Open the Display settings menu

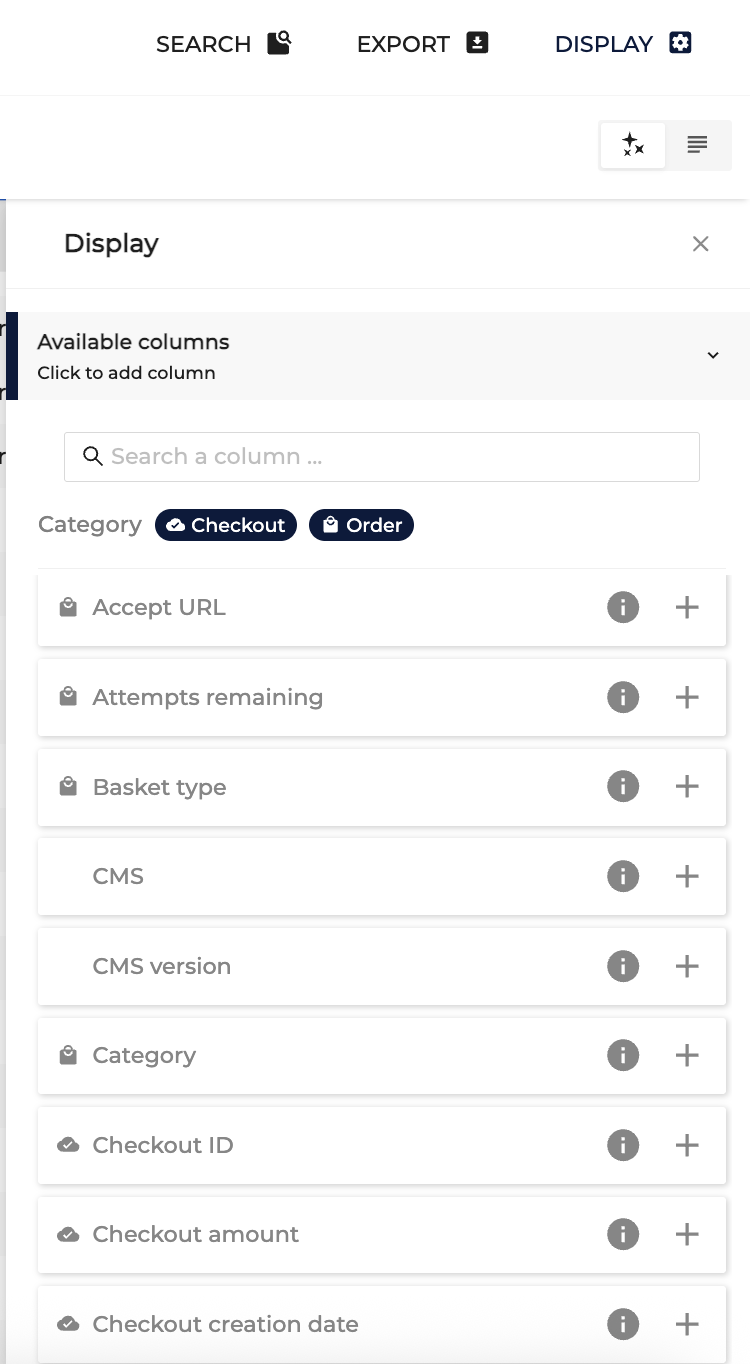pos(623,44)
